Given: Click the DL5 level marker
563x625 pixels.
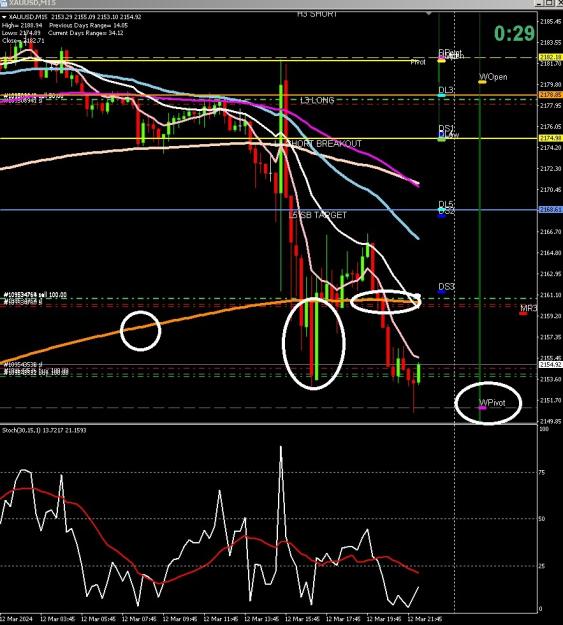Looking at the screenshot, I should click(441, 210).
